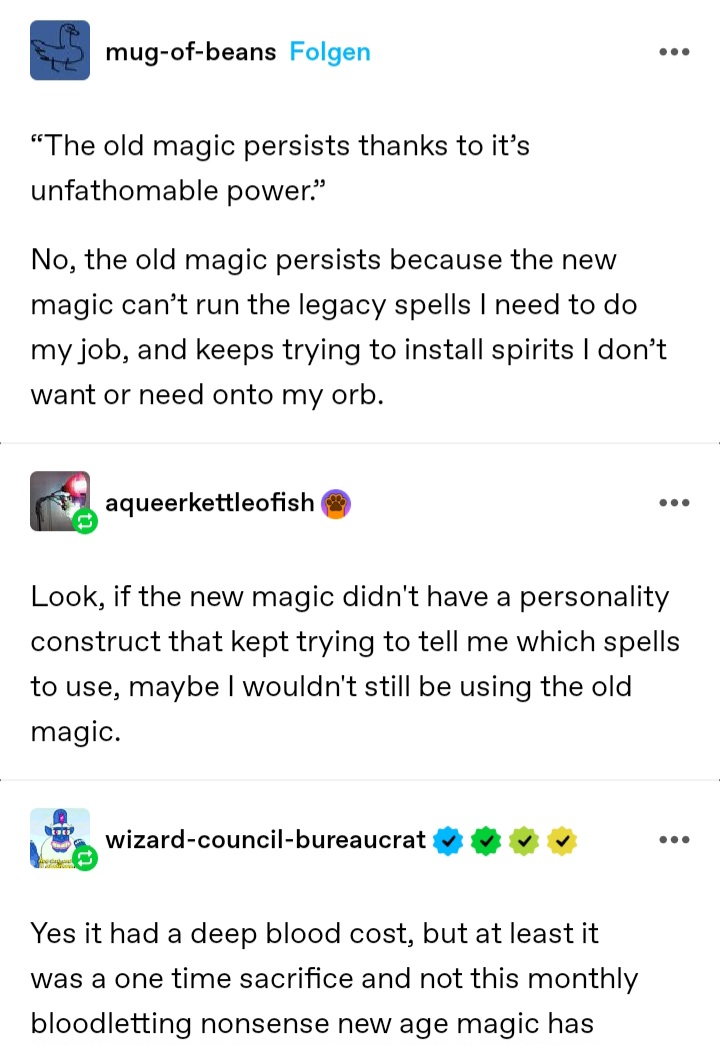Viewport: 720px width, 1045px height.
Task: Follow mug-of-beans via Folgen link
Action: click(x=330, y=52)
